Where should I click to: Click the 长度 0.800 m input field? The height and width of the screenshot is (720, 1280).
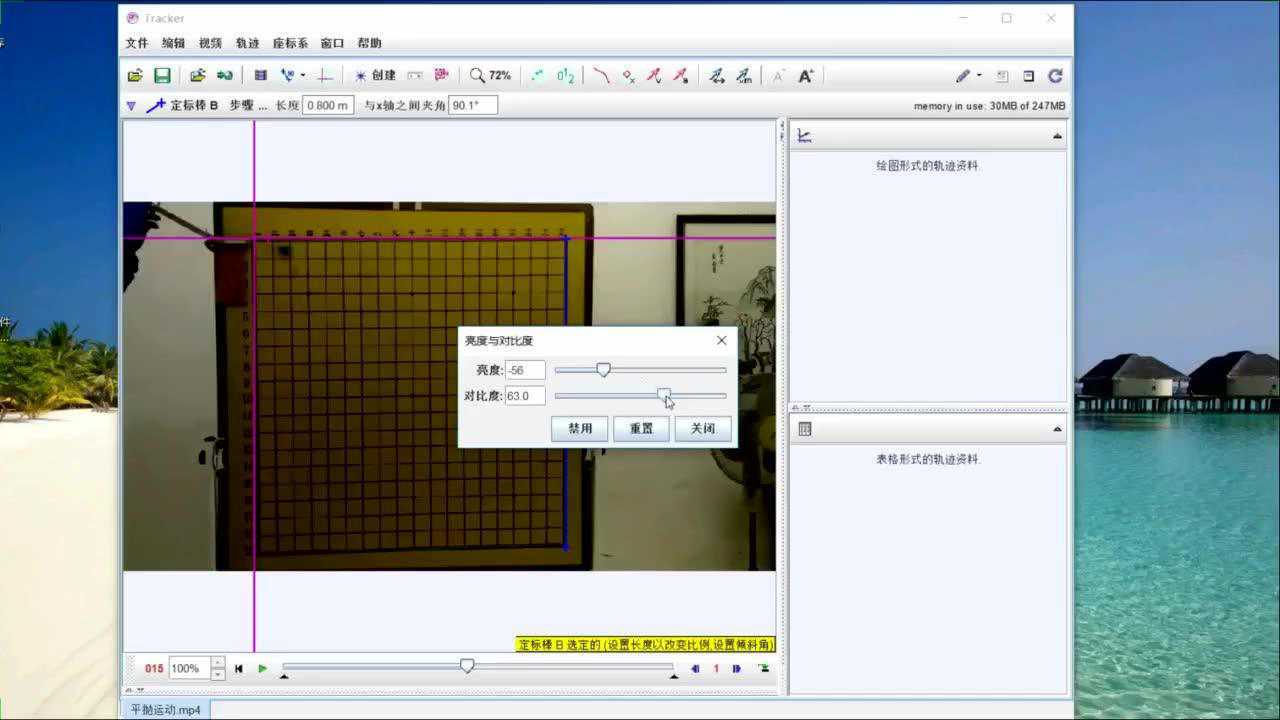pos(328,105)
